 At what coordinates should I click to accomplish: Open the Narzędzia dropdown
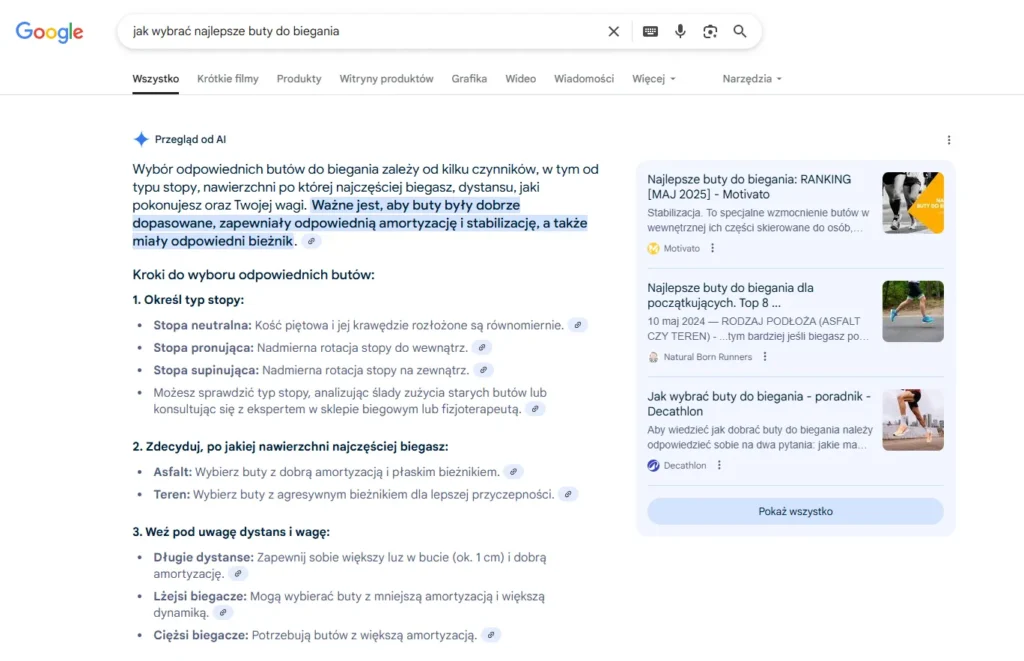pos(752,79)
